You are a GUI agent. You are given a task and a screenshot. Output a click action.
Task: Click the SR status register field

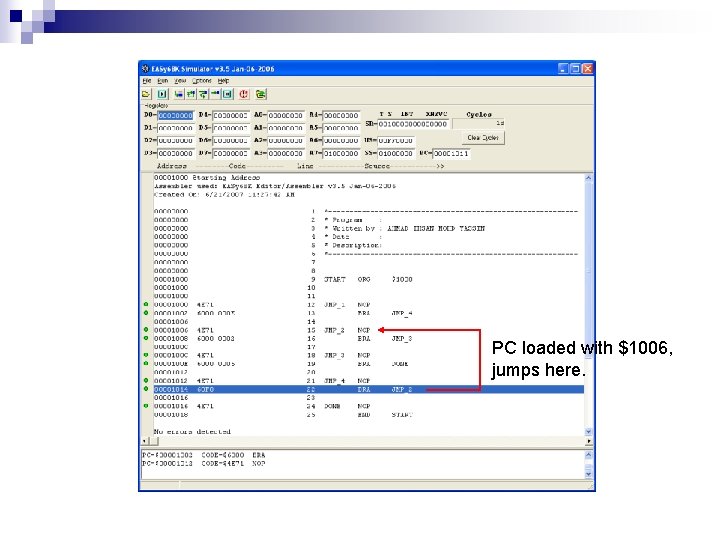point(412,124)
